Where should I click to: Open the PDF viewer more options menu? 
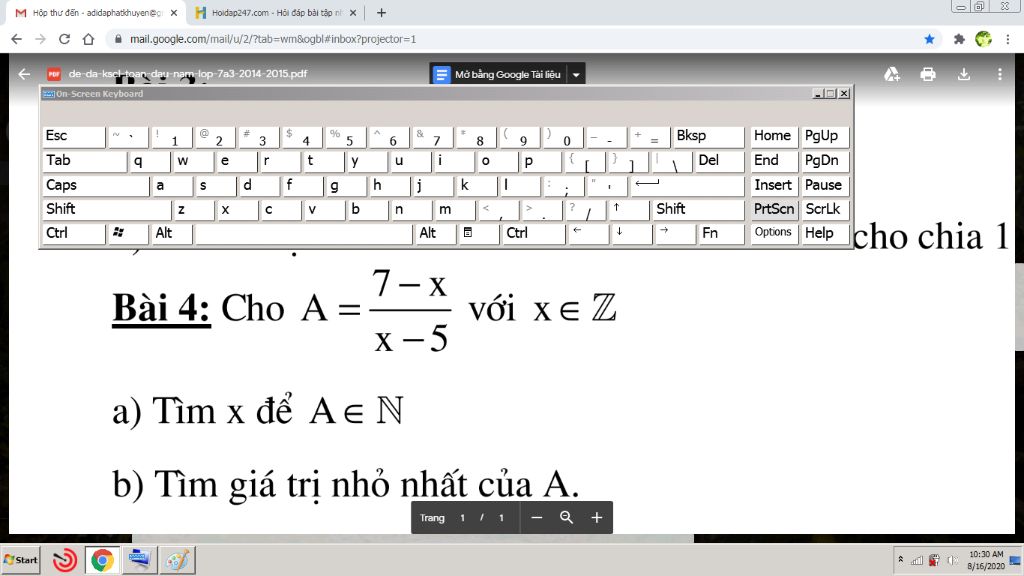(1000, 74)
